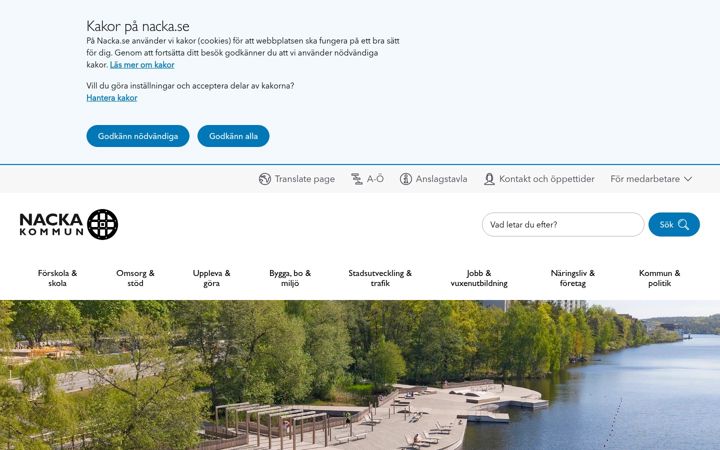Open Kontakt och öppettider link text
This screenshot has width=720, height=450.
tap(546, 179)
